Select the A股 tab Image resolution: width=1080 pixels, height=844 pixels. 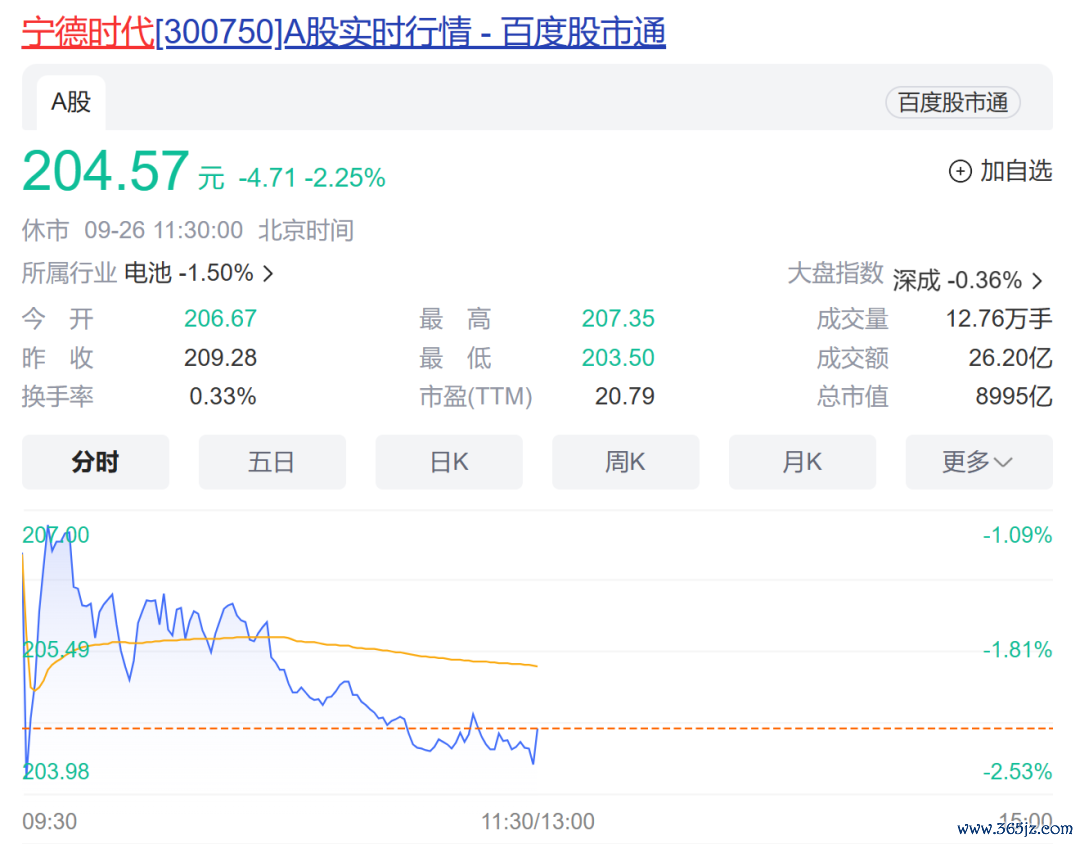(x=71, y=102)
